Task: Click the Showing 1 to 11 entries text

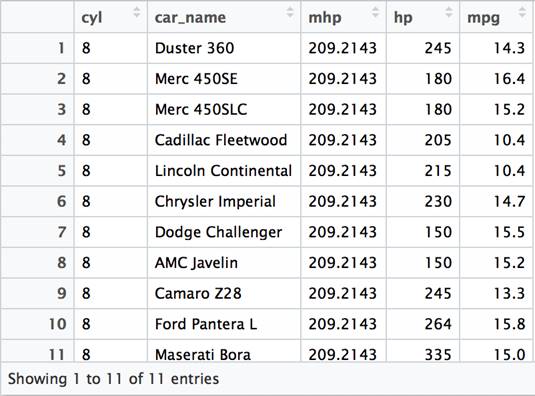Action: point(113,379)
